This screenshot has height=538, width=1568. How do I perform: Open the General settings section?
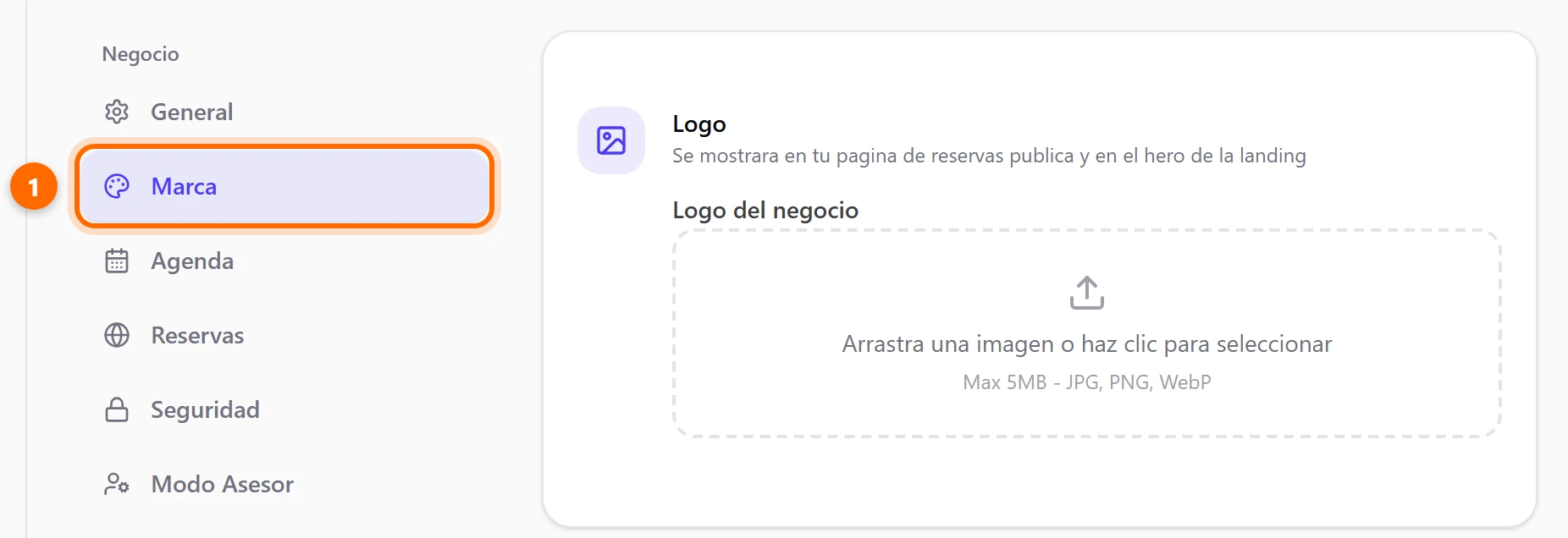(x=284, y=112)
